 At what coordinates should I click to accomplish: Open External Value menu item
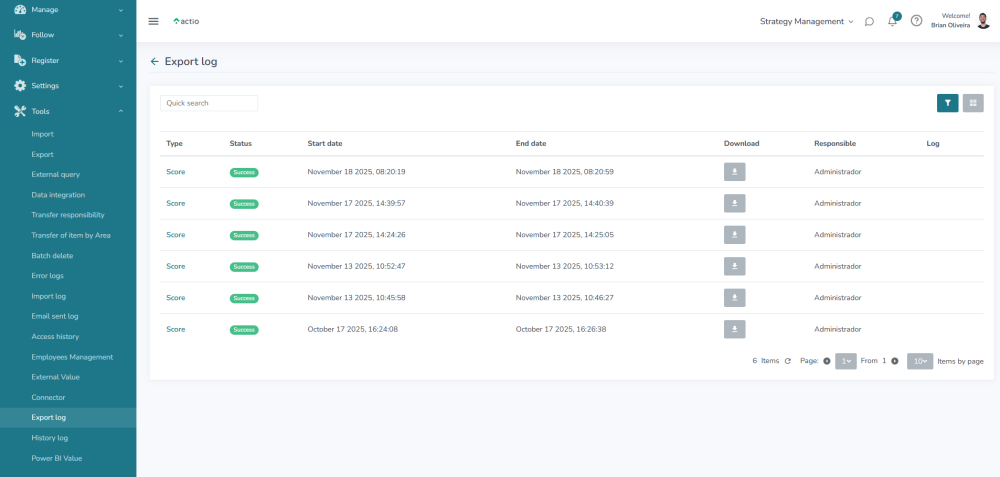tap(55, 377)
